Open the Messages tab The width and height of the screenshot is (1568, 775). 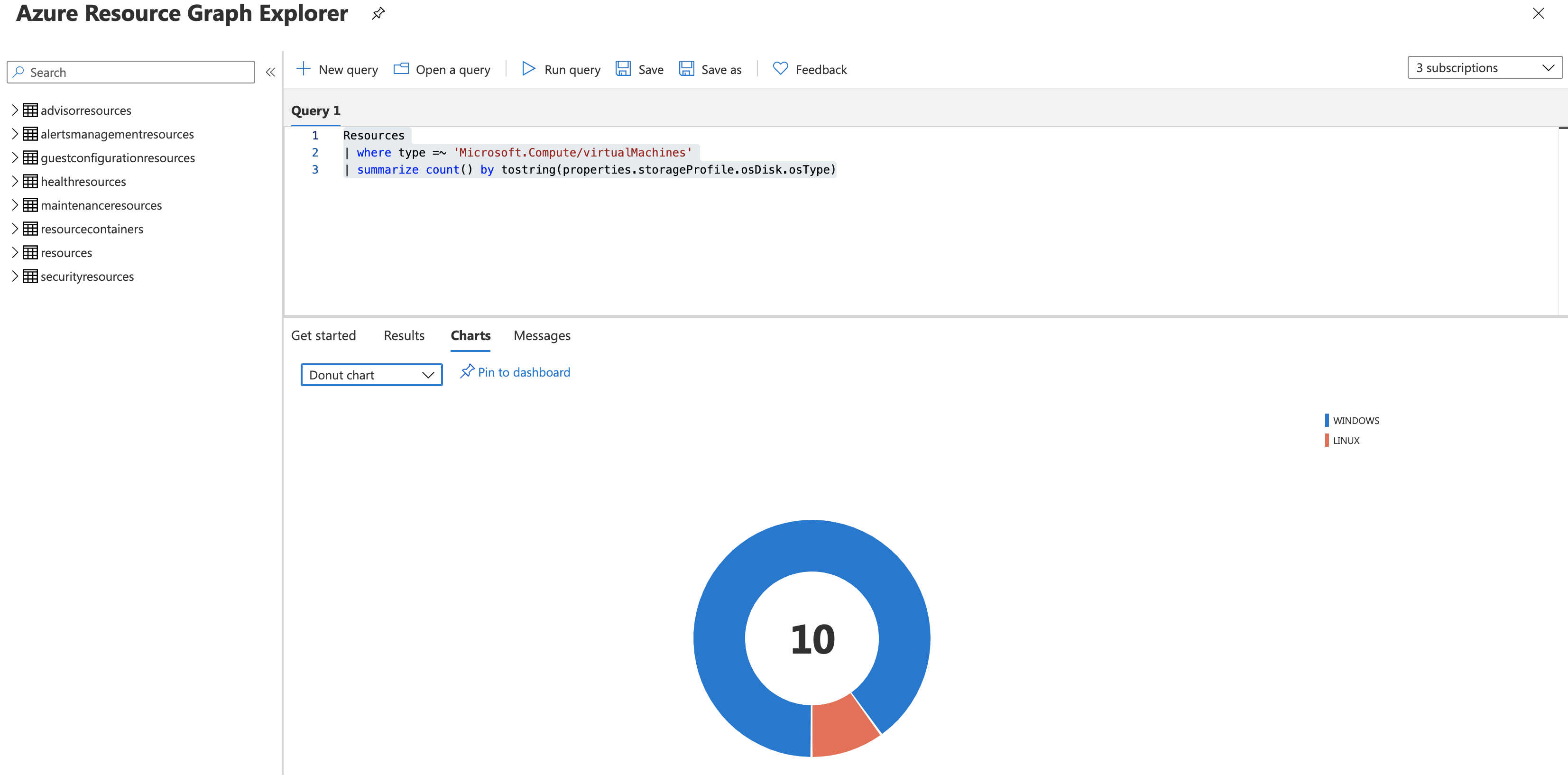click(x=542, y=335)
